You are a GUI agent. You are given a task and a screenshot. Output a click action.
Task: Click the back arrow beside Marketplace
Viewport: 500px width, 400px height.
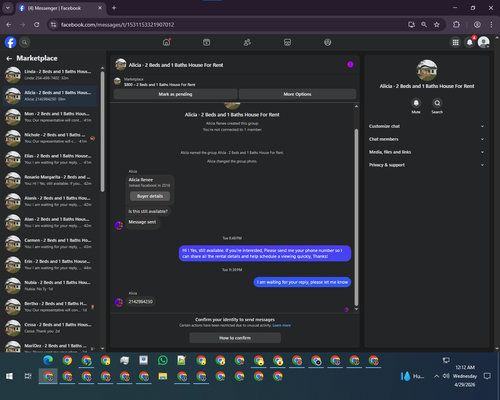point(9,59)
